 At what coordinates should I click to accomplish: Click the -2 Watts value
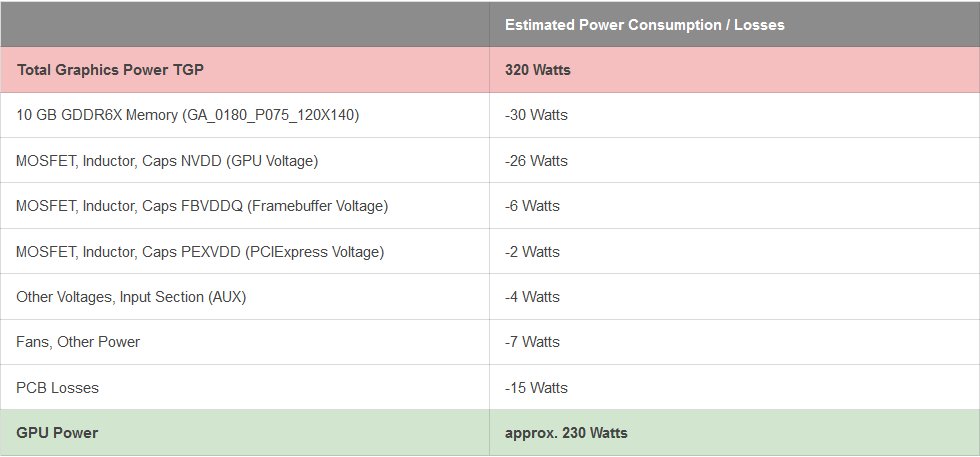point(532,251)
